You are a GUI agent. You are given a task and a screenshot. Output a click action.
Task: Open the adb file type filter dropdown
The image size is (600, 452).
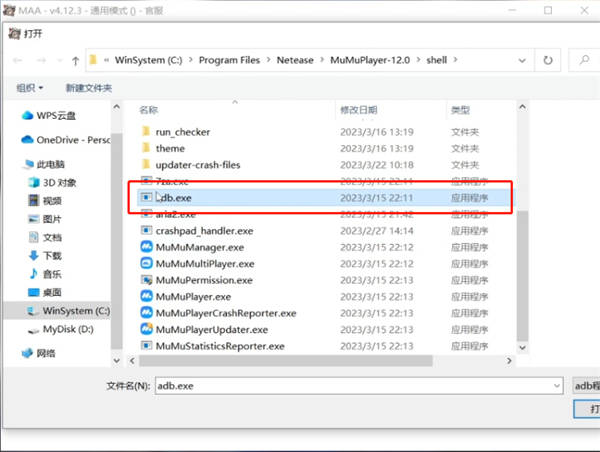click(x=586, y=385)
